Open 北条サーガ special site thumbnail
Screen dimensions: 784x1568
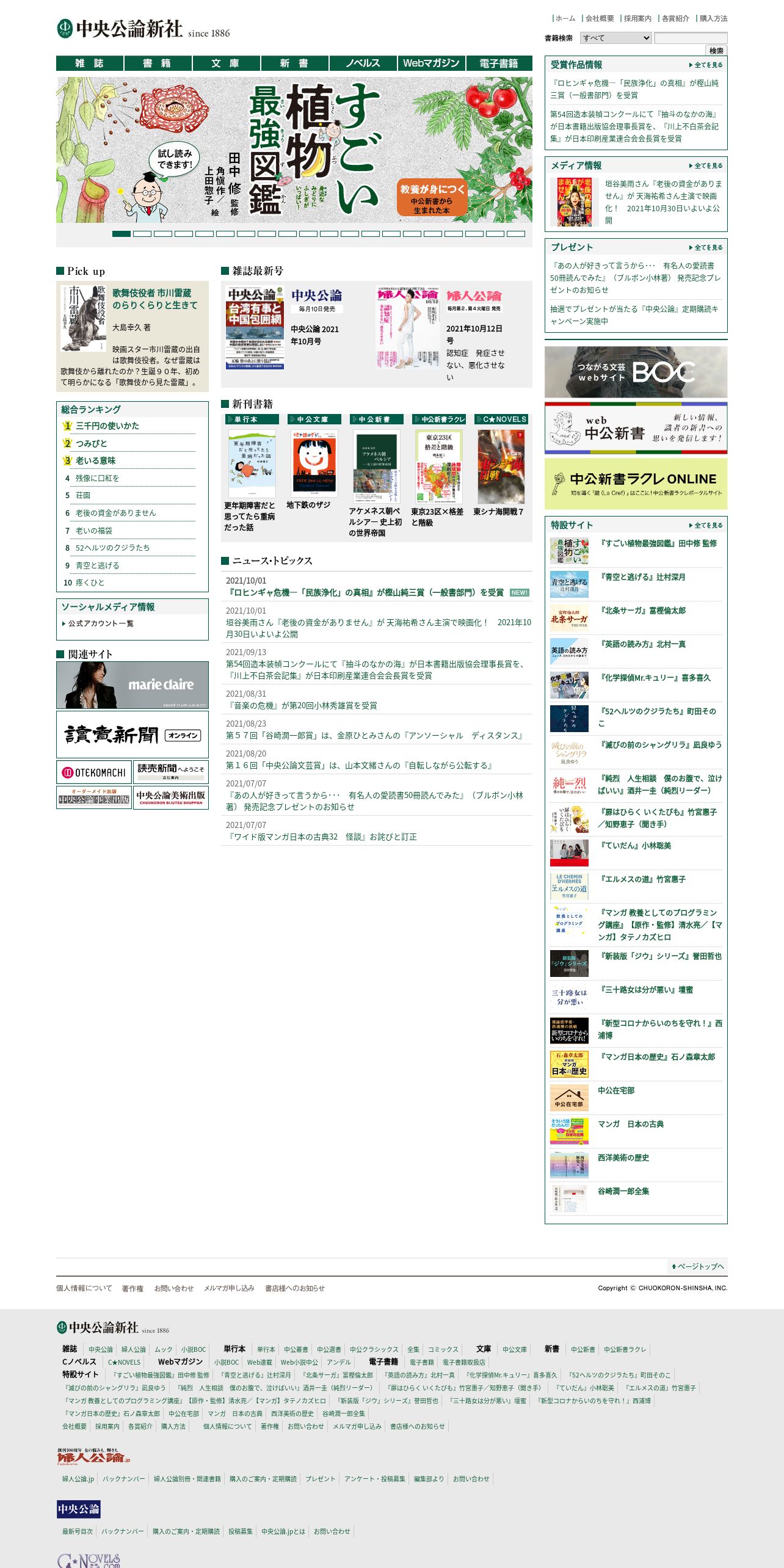[x=569, y=617]
